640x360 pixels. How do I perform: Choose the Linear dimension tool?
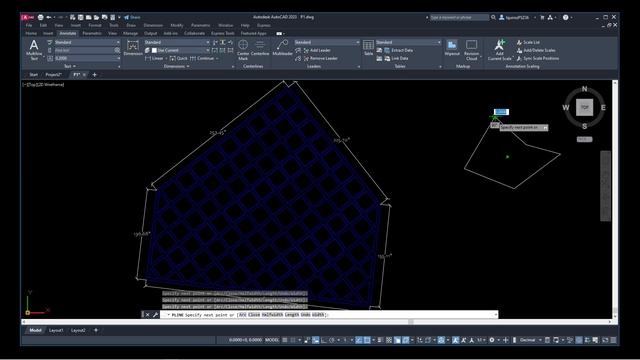pyautogui.click(x=154, y=58)
